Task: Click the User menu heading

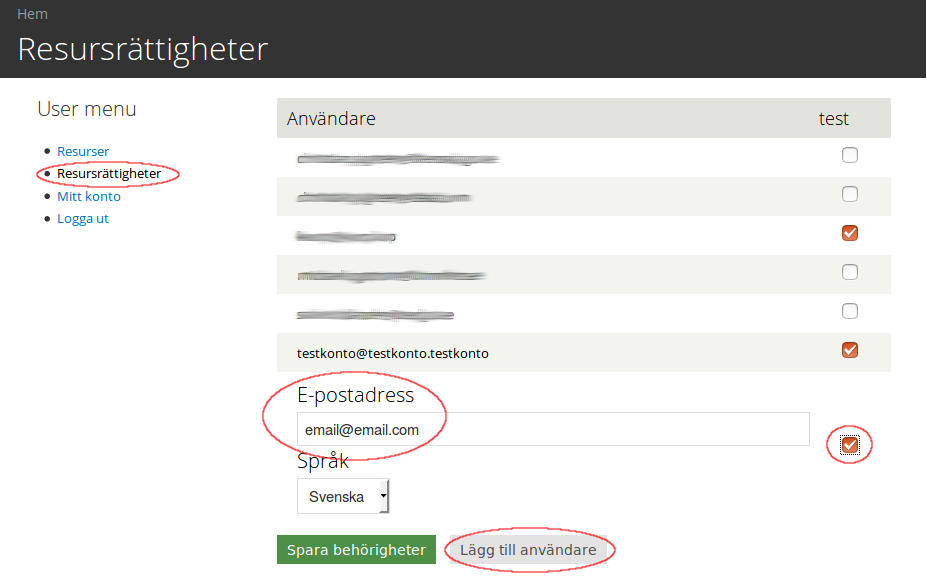Action: (87, 109)
